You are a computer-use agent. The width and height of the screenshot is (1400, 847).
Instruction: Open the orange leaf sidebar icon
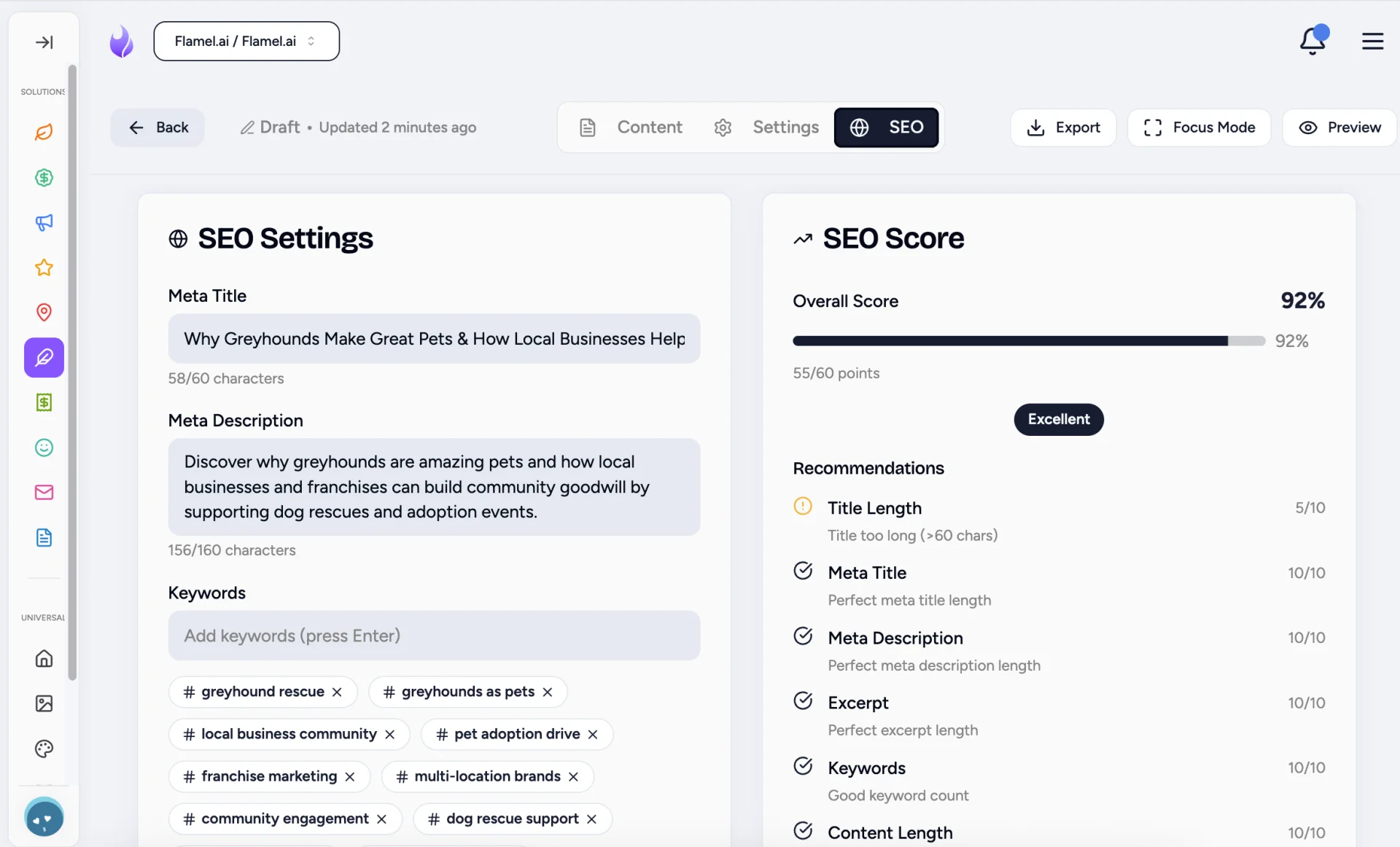(44, 132)
